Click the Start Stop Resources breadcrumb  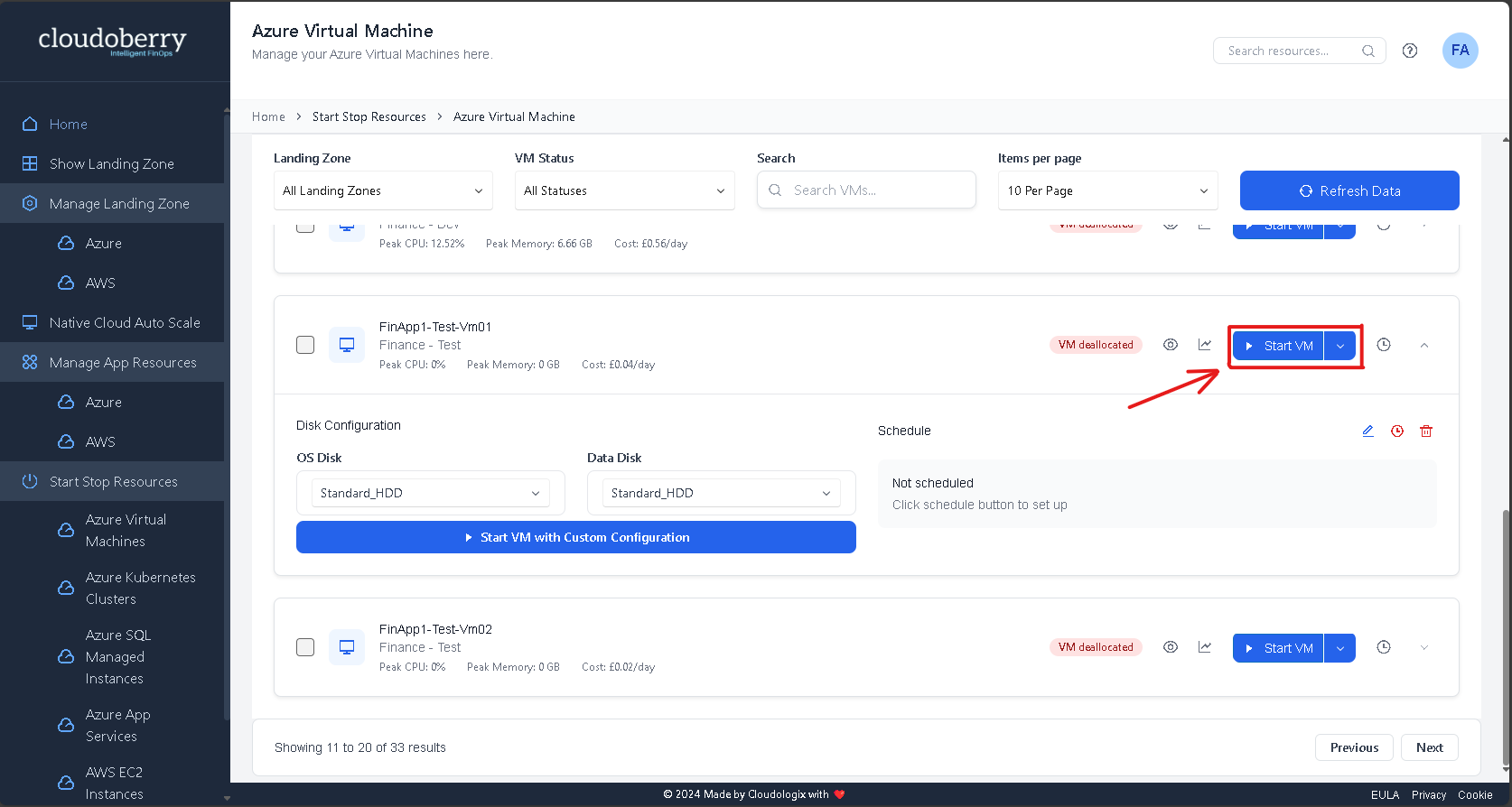pos(369,116)
